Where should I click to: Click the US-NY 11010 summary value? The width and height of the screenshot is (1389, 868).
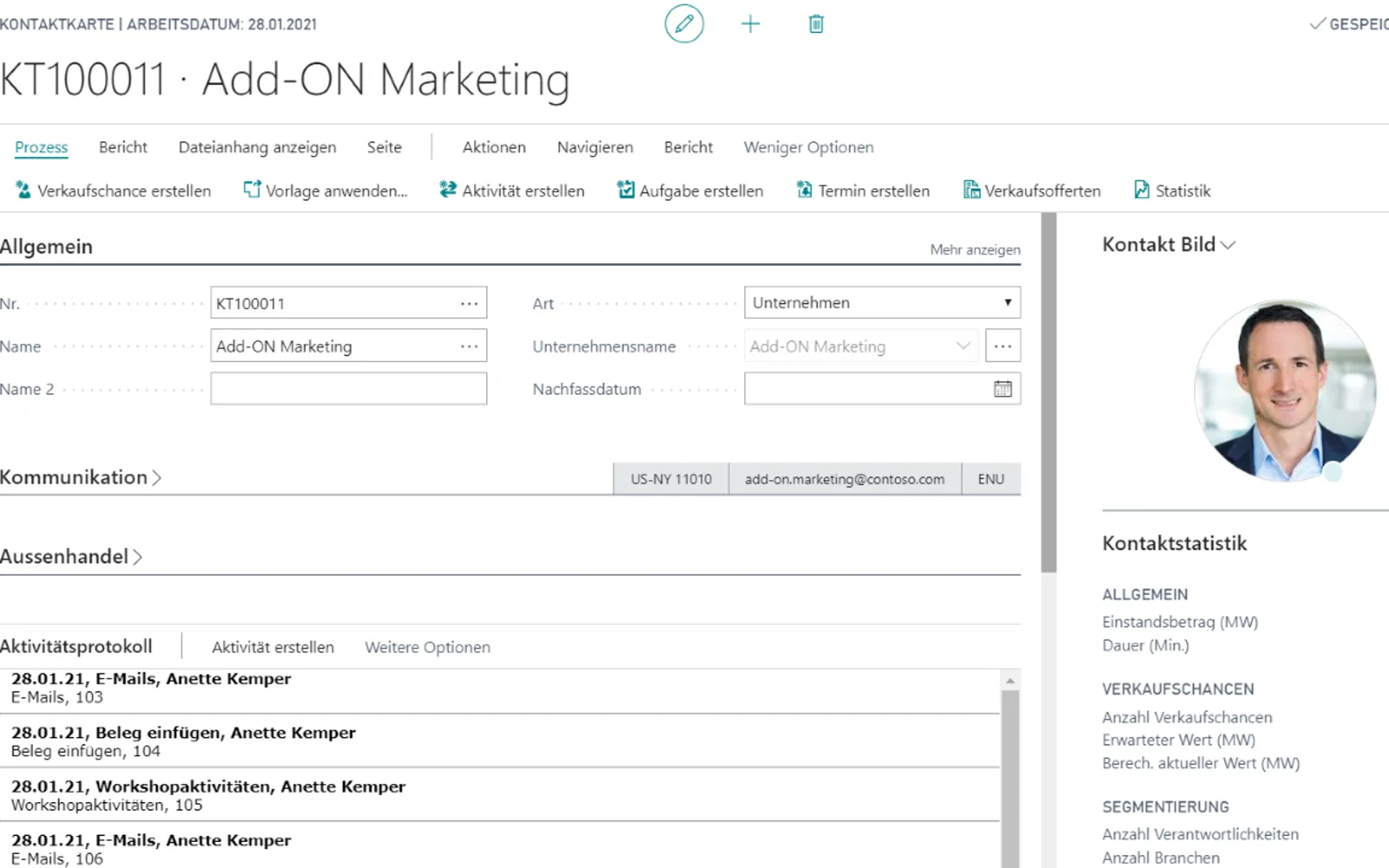[x=671, y=478]
